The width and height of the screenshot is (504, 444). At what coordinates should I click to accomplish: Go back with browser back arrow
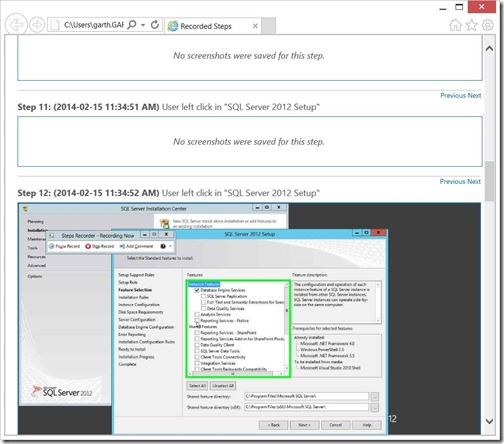(x=16, y=24)
